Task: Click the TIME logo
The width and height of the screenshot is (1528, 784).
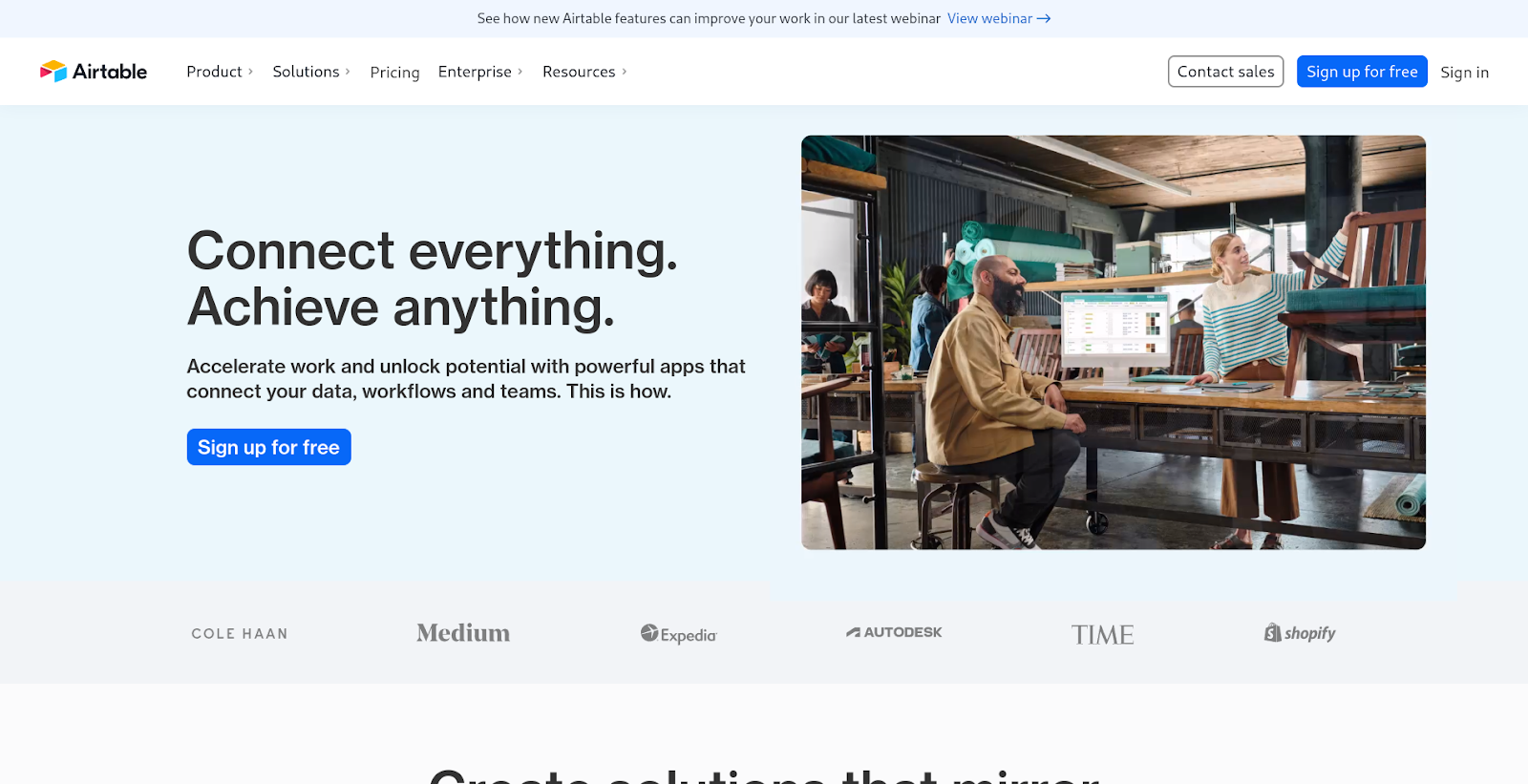Action: [x=1102, y=635]
